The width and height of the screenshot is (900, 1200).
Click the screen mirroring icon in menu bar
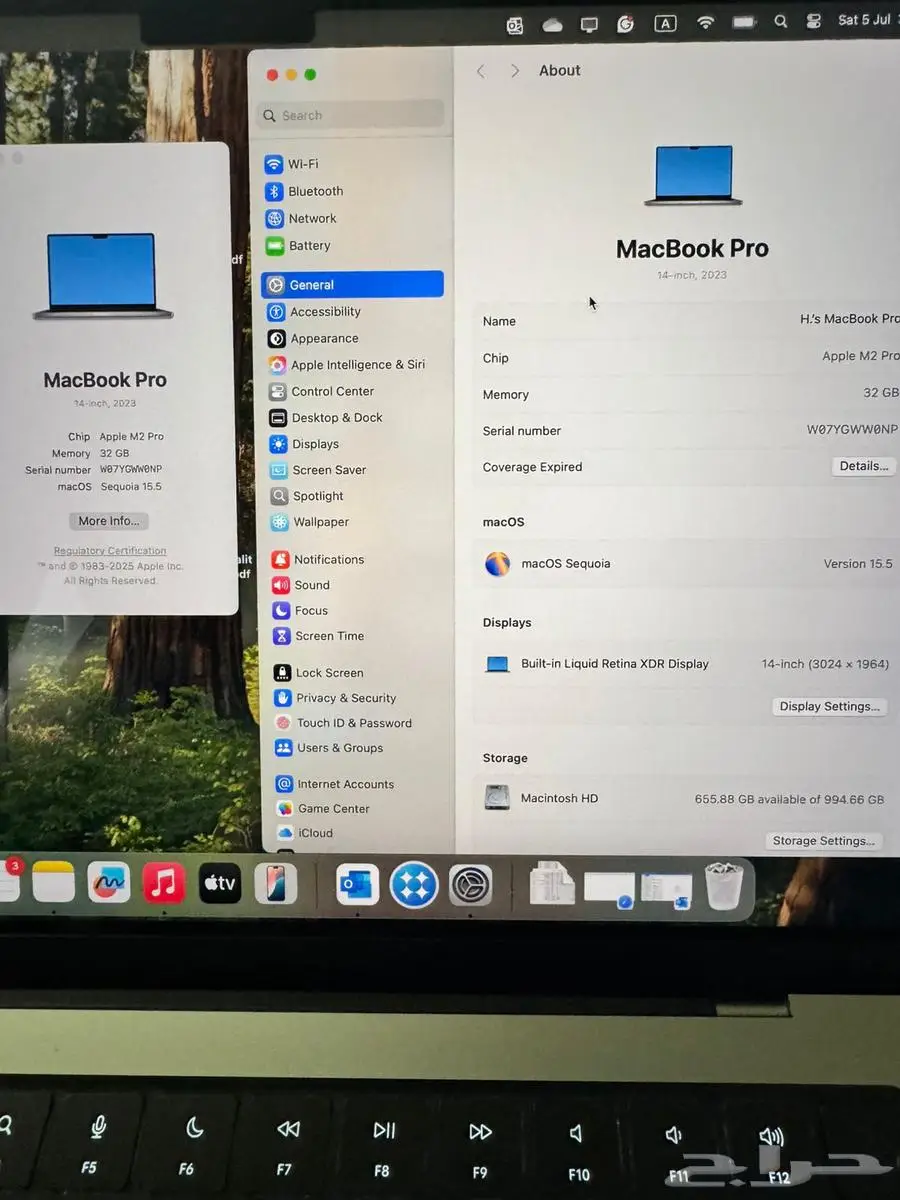[590, 24]
